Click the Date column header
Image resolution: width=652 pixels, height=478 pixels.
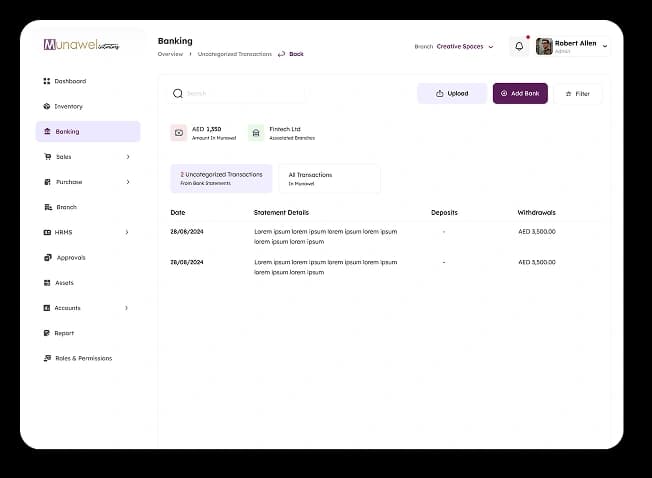(x=178, y=212)
